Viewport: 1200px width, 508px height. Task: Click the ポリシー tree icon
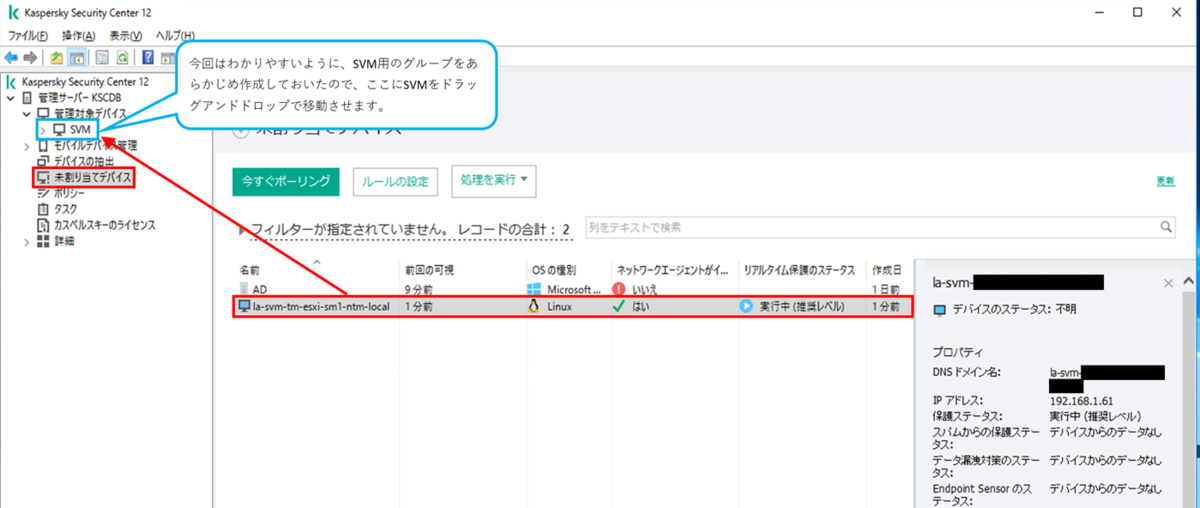[43, 193]
